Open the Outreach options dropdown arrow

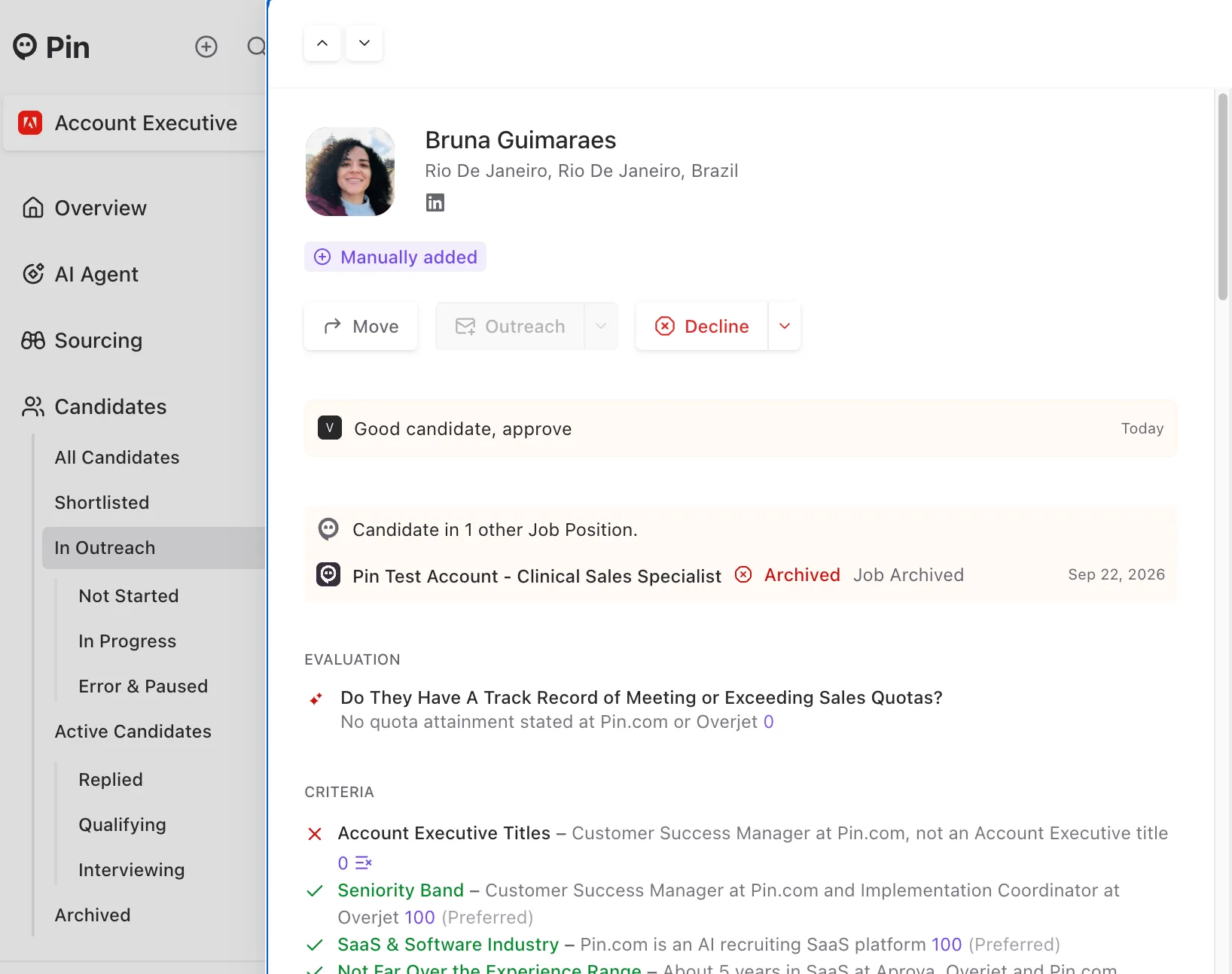coord(601,326)
